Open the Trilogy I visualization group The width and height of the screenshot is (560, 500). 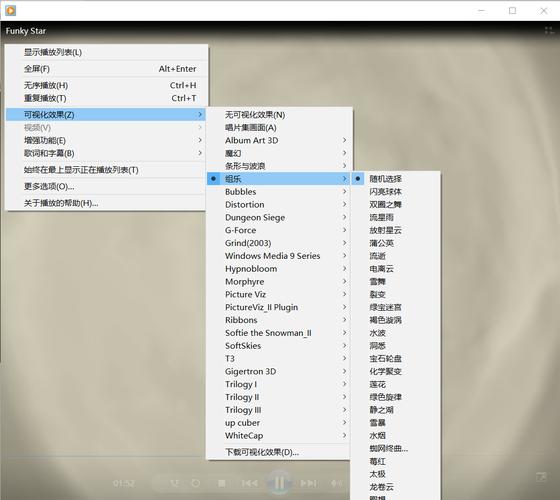(x=279, y=384)
